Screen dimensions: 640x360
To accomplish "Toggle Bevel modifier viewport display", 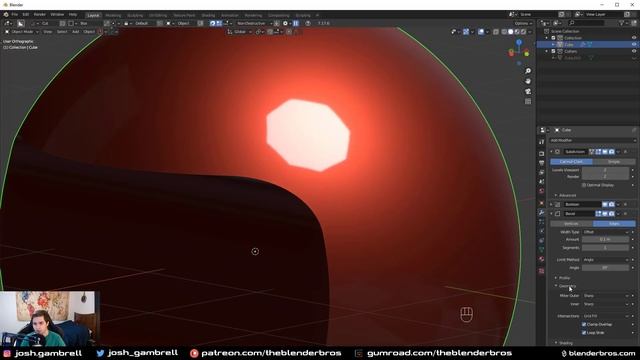I will point(605,213).
